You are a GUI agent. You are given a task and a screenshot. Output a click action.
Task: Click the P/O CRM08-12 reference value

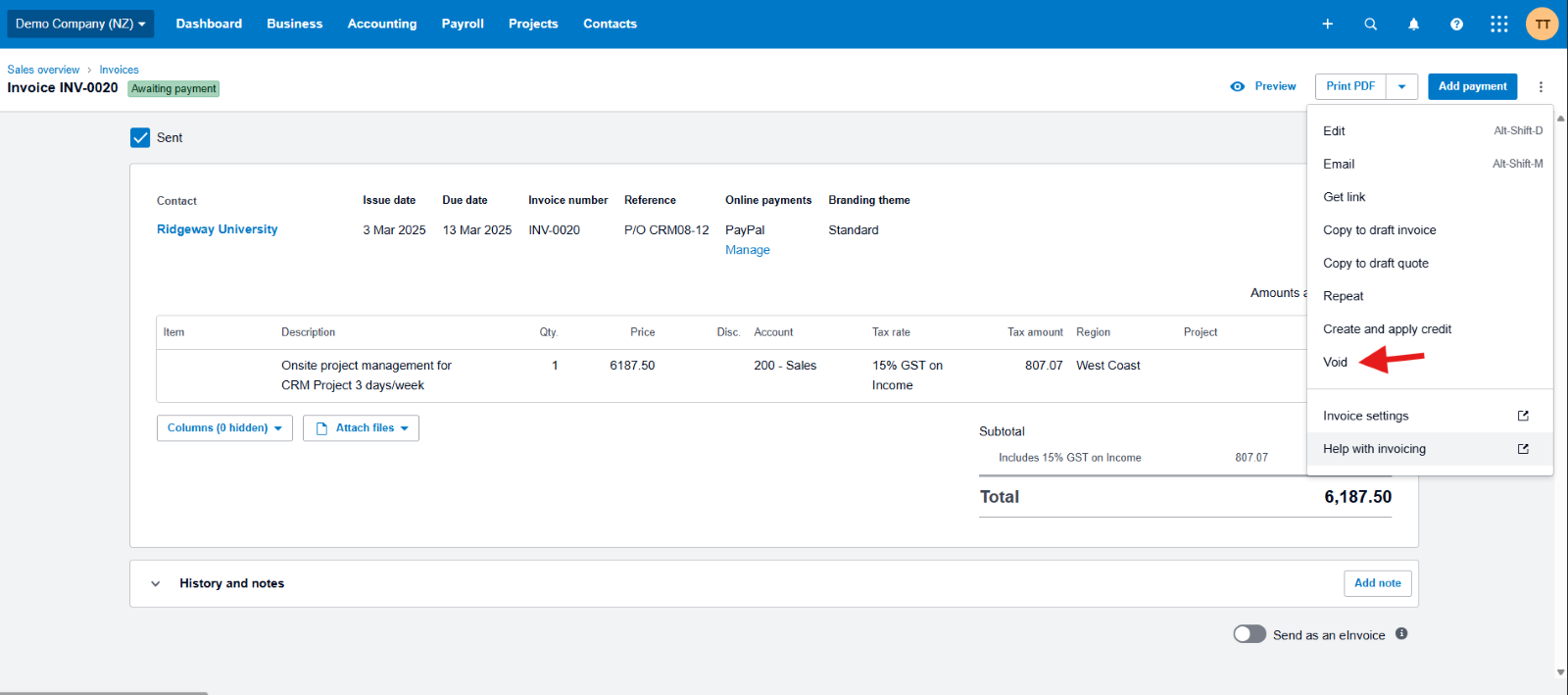(666, 230)
